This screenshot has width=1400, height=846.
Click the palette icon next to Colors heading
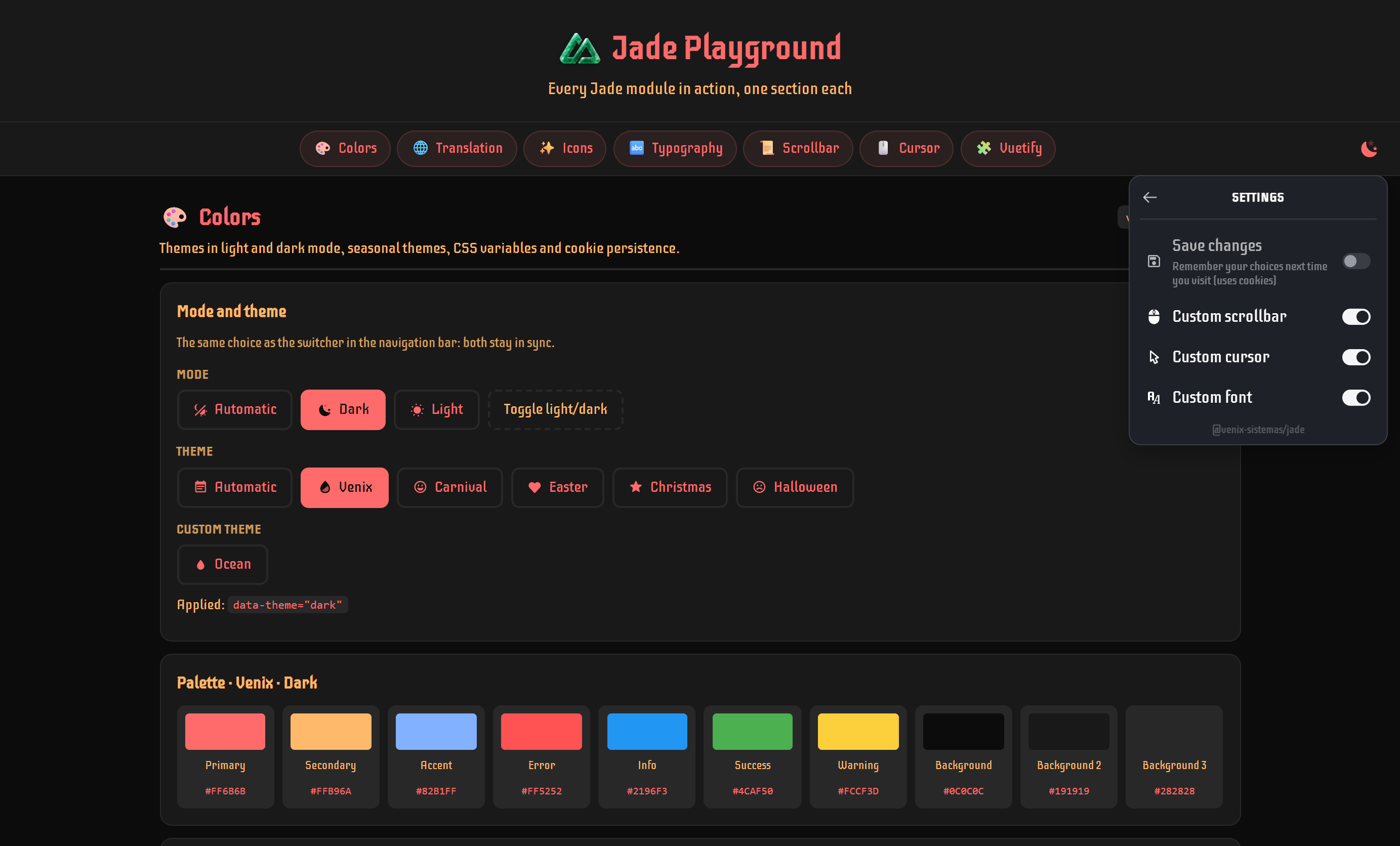(x=175, y=217)
